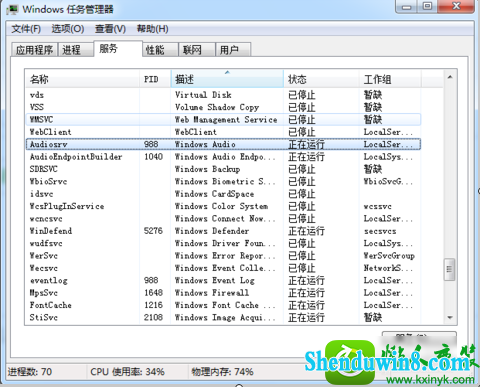Select the wcncsvc service row
Image resolution: width=480 pixels, height=387 pixels.
[223, 219]
